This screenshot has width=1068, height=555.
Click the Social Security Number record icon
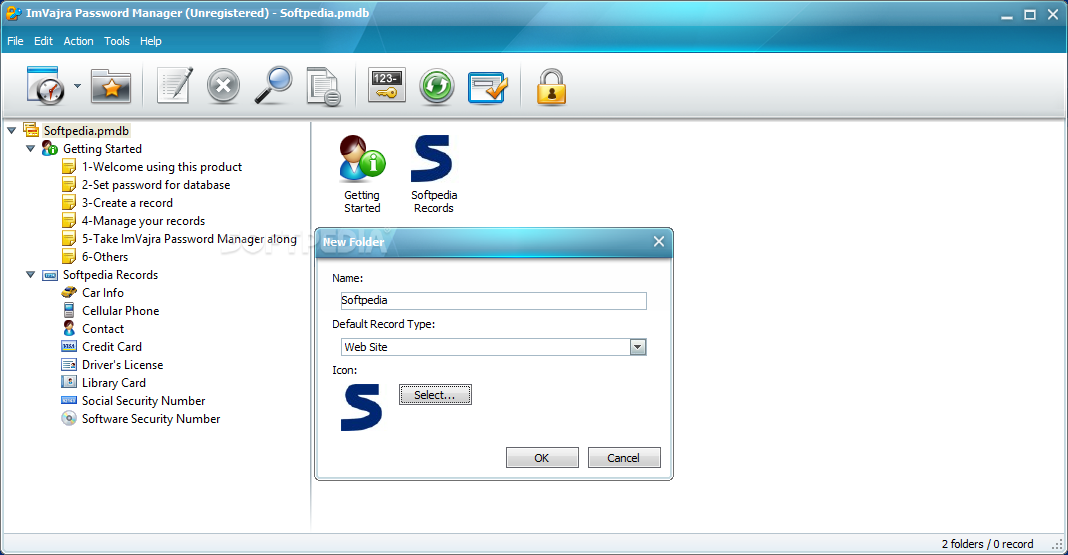click(69, 400)
